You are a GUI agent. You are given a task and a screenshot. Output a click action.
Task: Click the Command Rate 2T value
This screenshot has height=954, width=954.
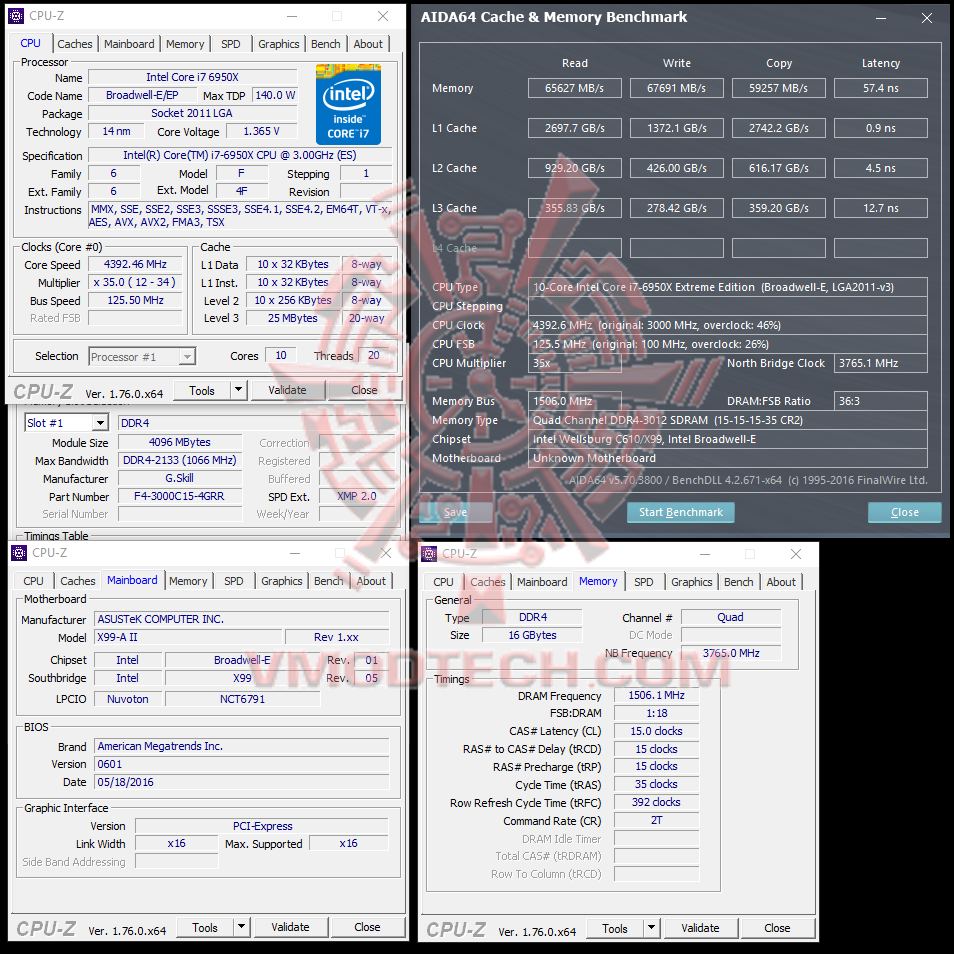pyautogui.click(x=656, y=820)
